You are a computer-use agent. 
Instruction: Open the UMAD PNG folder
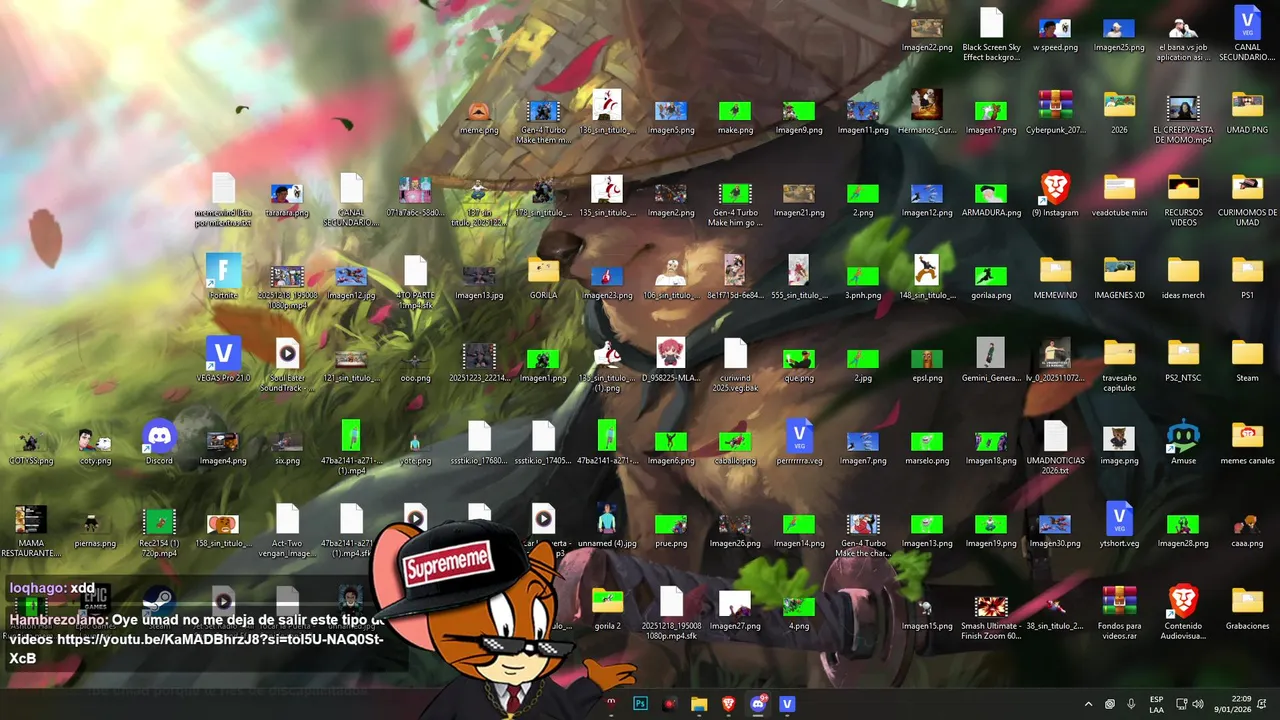[1247, 112]
